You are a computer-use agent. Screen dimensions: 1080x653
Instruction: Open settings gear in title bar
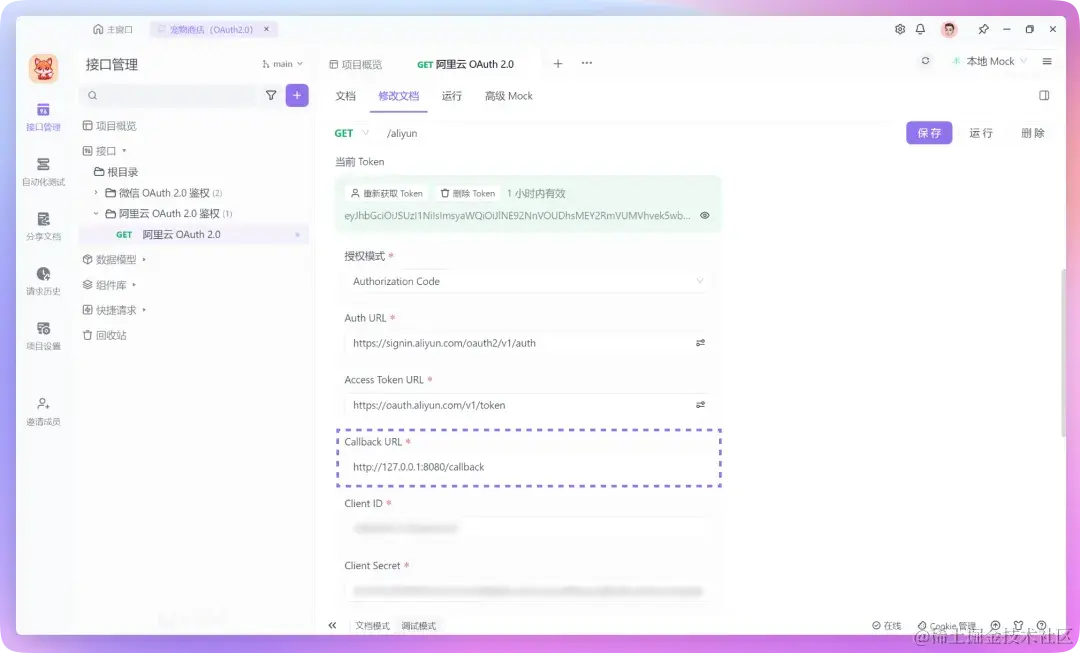pyautogui.click(x=900, y=29)
